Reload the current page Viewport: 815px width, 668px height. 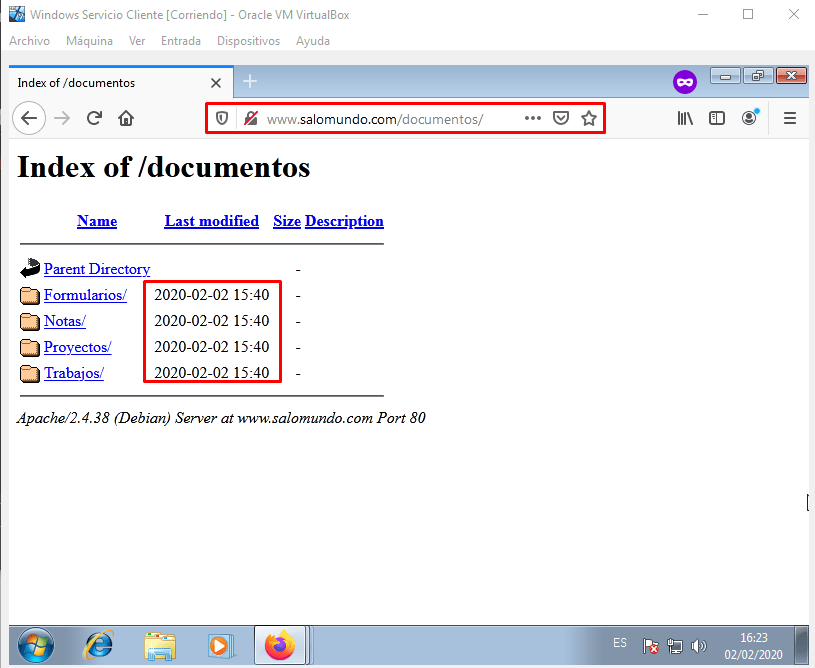[94, 118]
